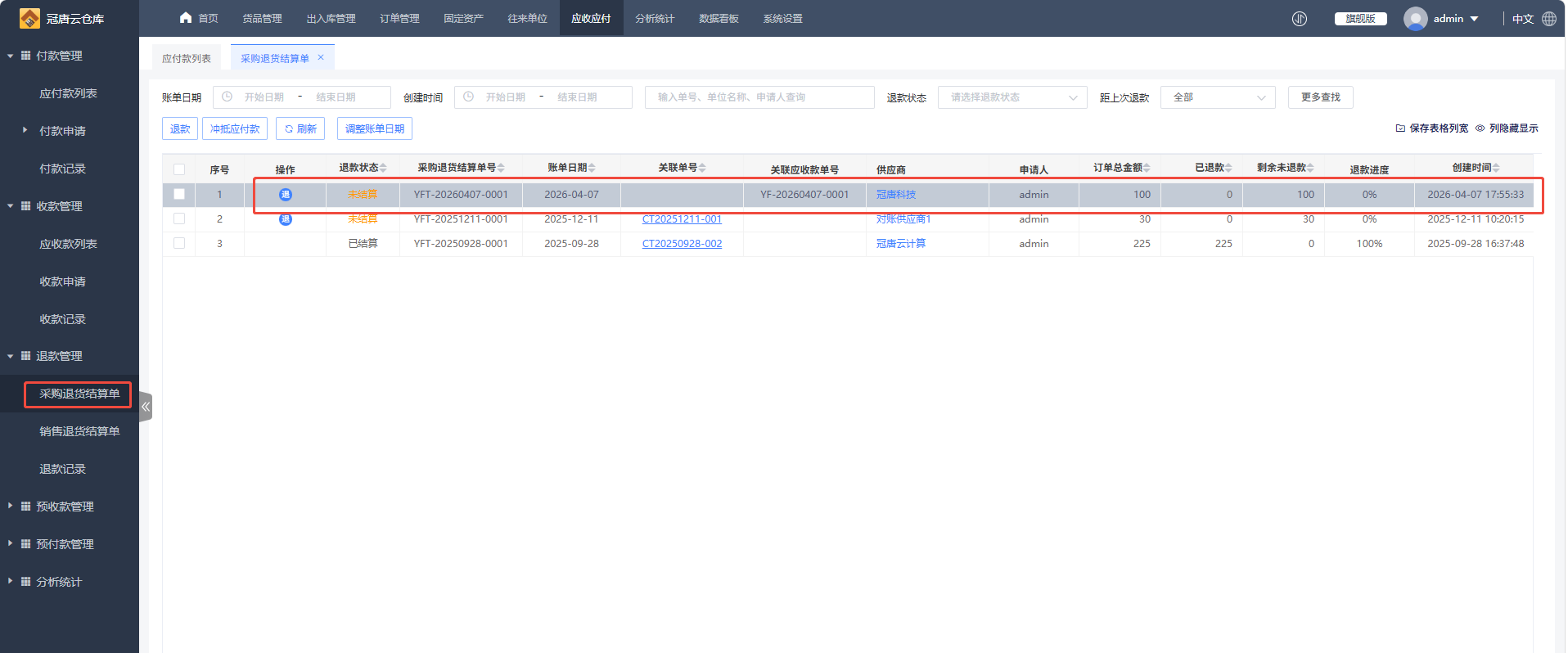Click the 退 action icon in row 1
This screenshot has height=653, width=1568.
pos(286,195)
